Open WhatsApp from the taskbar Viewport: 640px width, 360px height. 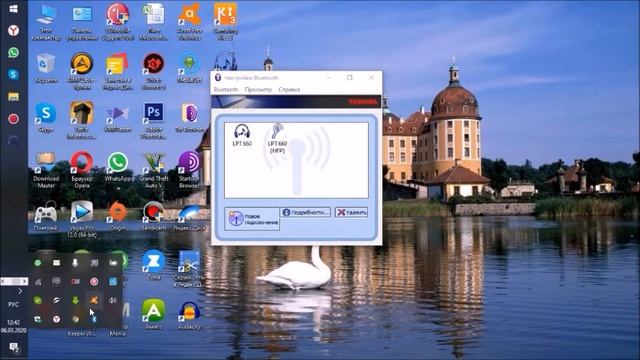[13, 53]
